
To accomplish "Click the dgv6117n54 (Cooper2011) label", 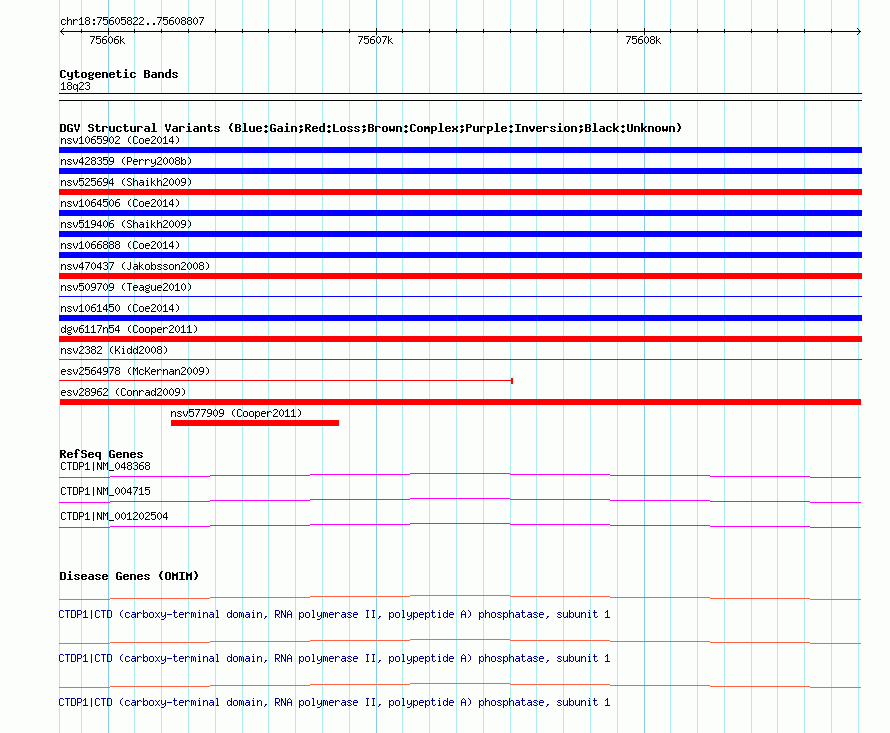I will (129, 329).
